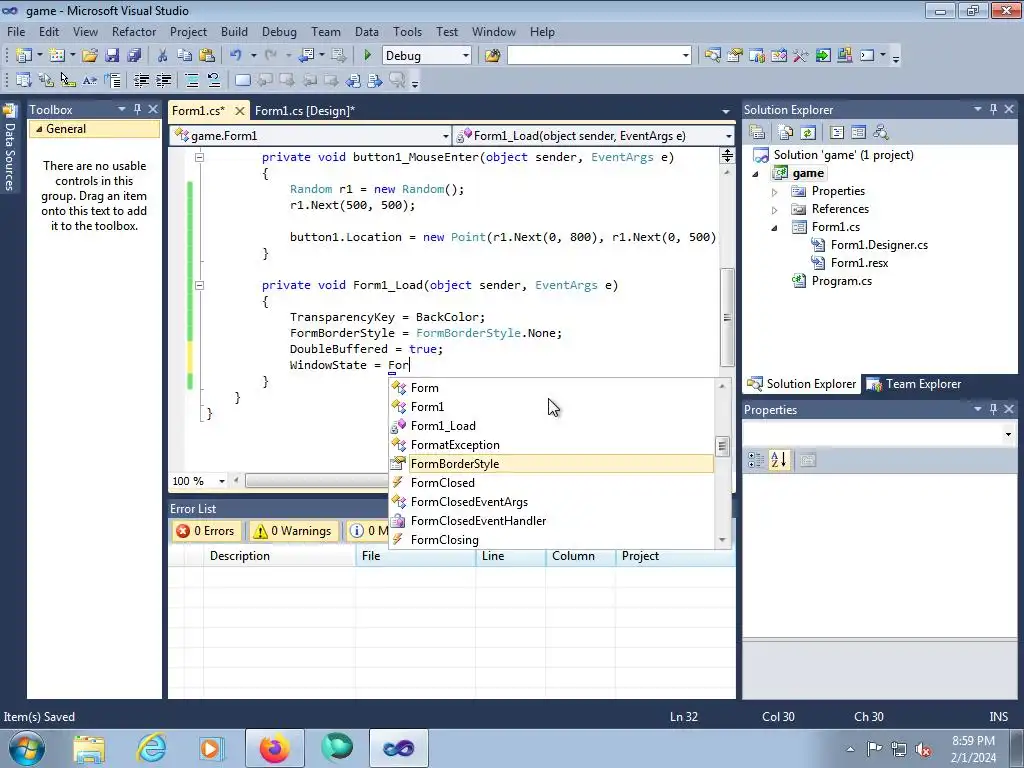Screen dimensions: 1024x768
Task: Click View Code icon in Solution Explorer
Action: [837, 133]
